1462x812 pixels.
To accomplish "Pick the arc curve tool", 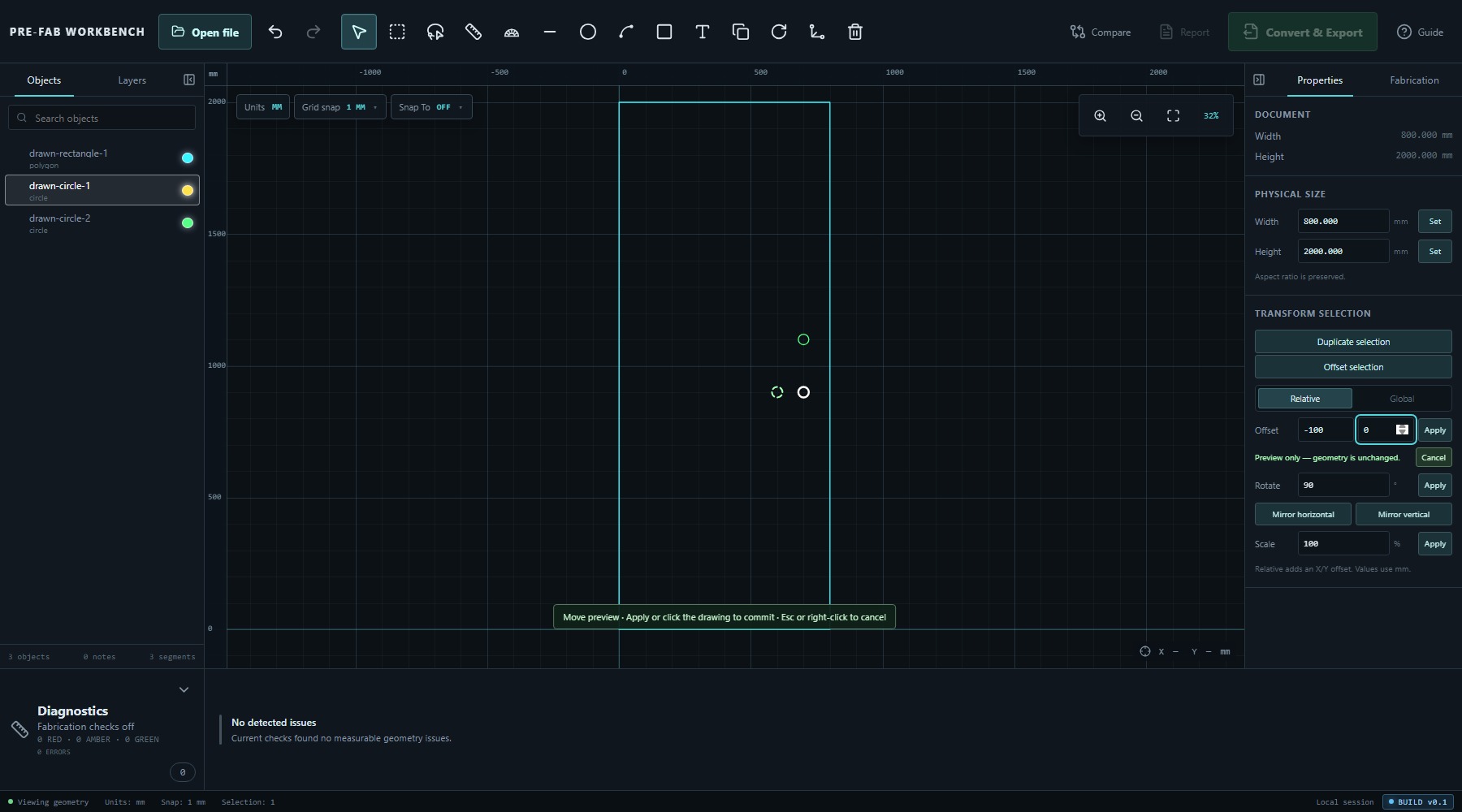I will (x=626, y=32).
